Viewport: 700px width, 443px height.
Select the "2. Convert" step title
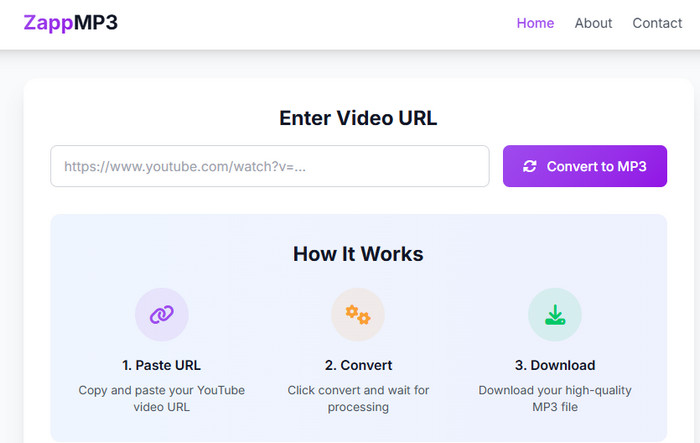pos(358,365)
